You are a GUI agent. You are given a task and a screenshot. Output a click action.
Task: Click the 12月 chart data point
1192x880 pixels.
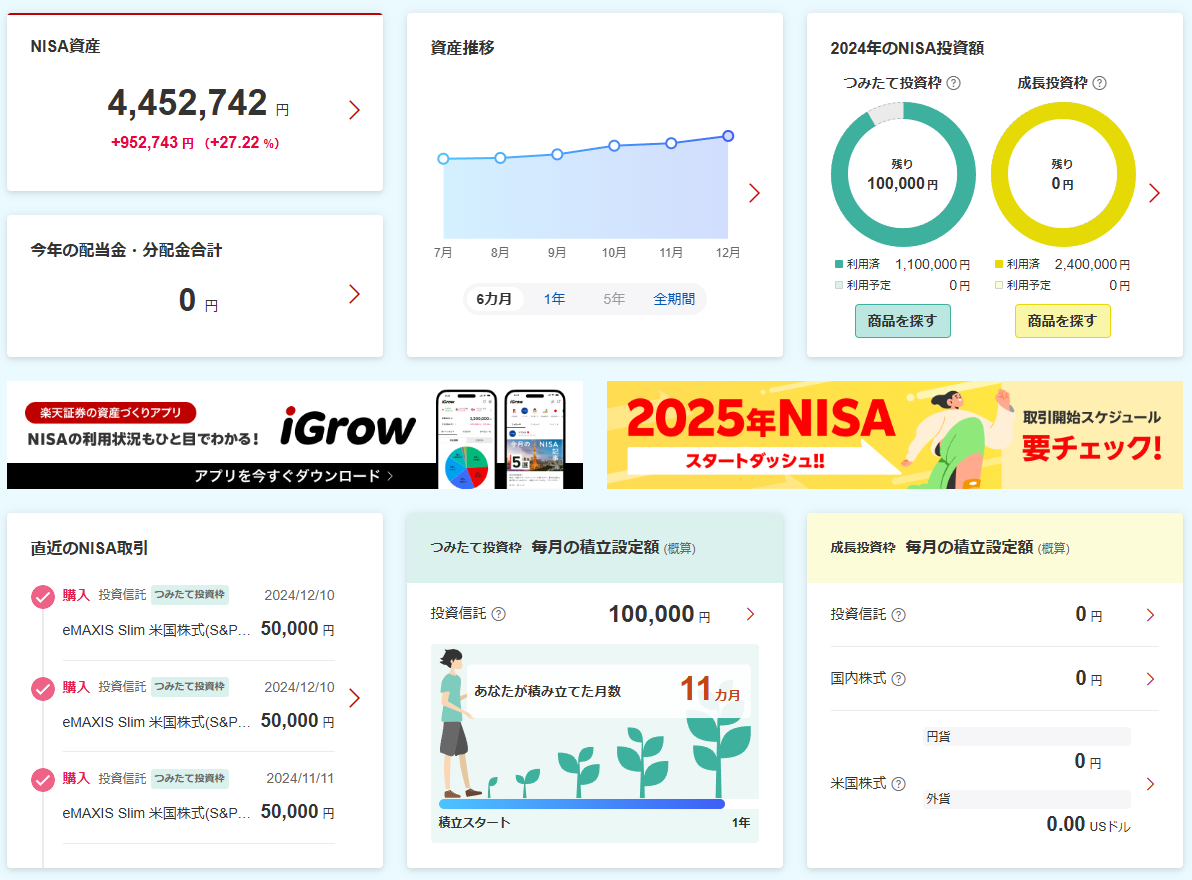[728, 136]
